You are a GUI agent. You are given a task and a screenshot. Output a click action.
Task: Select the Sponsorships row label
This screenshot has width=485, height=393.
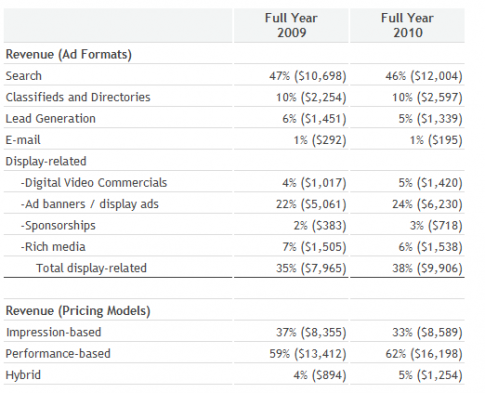(x=58, y=226)
